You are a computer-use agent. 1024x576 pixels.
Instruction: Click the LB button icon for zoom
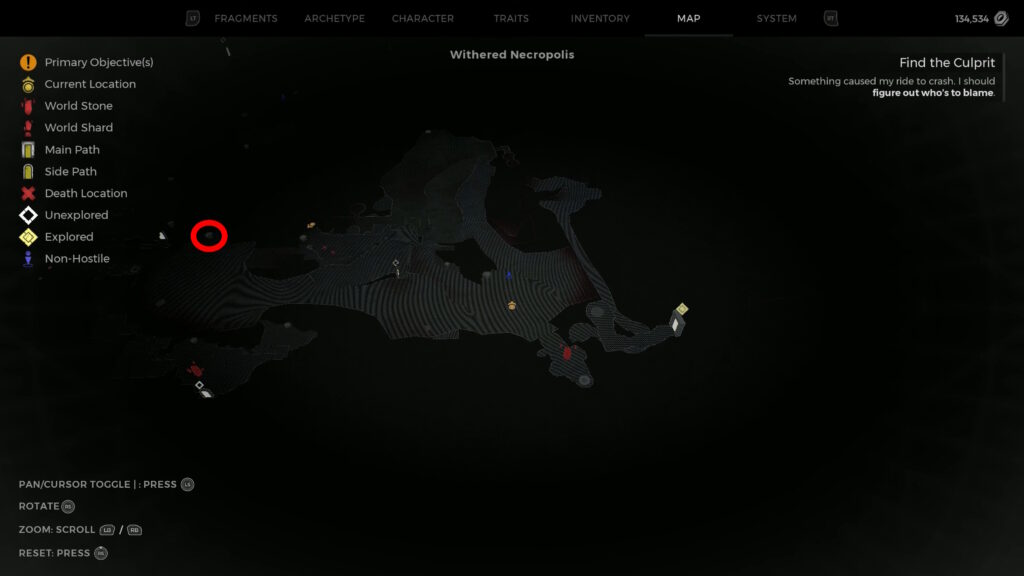tap(107, 530)
